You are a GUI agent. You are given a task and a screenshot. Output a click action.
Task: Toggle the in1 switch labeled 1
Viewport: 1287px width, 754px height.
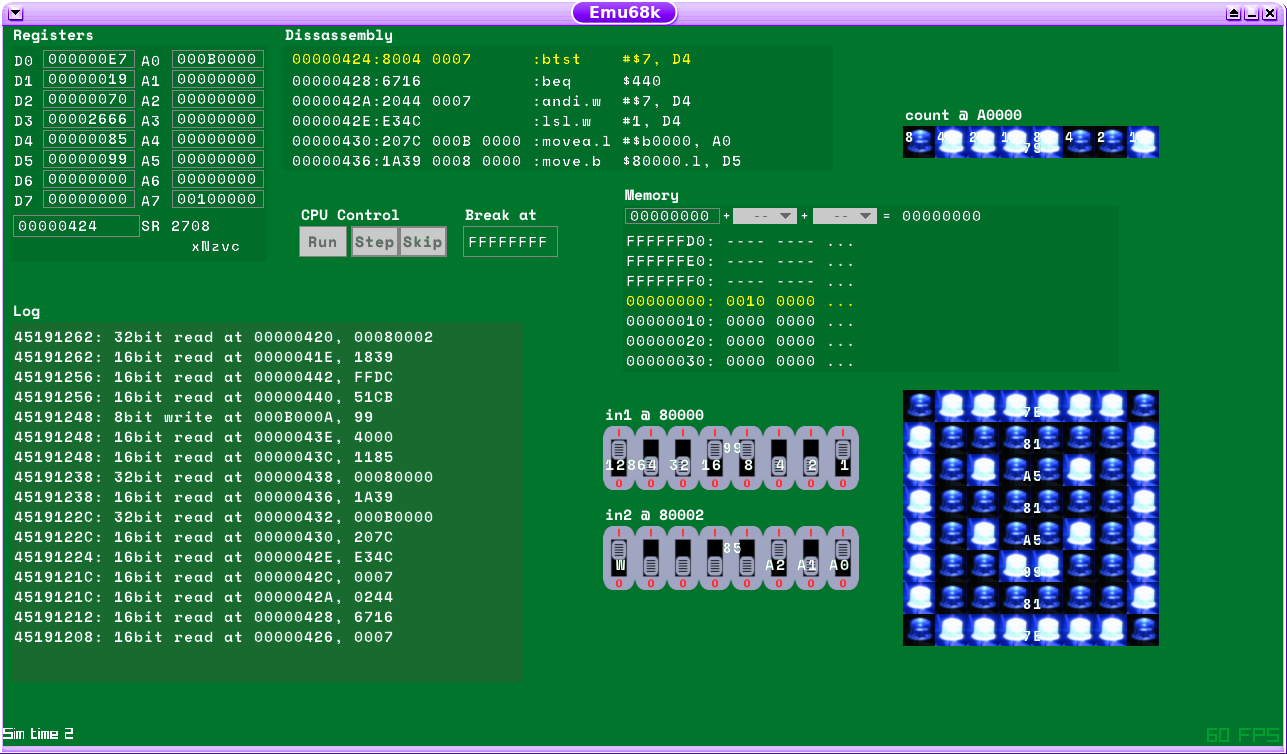tap(843, 457)
